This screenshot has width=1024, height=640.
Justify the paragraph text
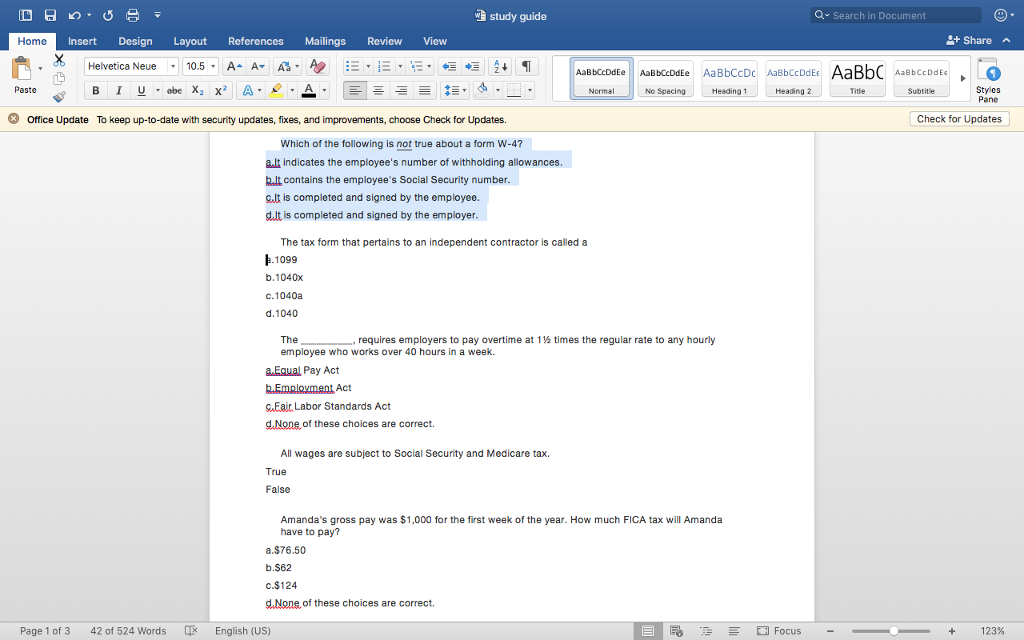[x=424, y=91]
